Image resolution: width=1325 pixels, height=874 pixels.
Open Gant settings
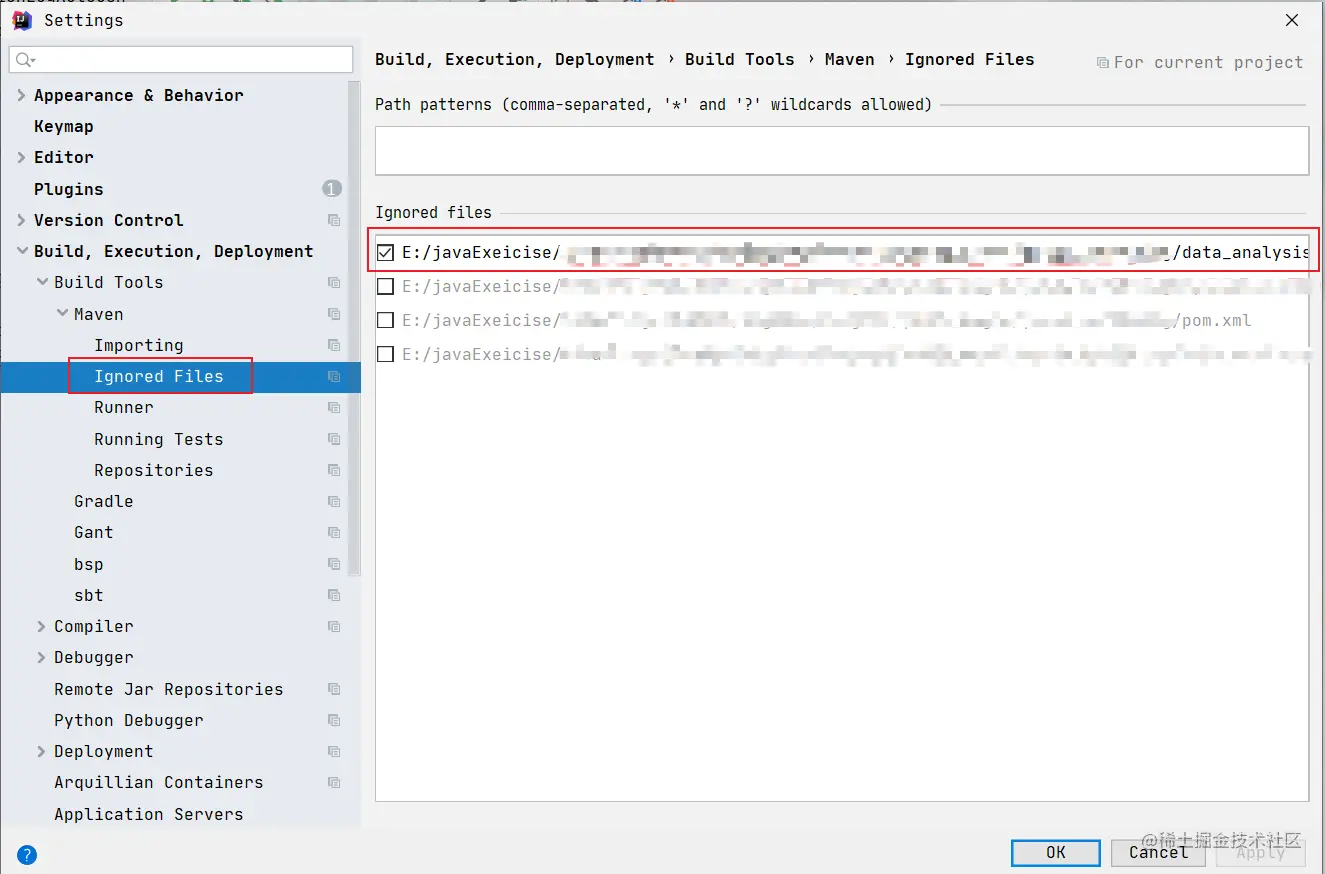pyautogui.click(x=94, y=532)
